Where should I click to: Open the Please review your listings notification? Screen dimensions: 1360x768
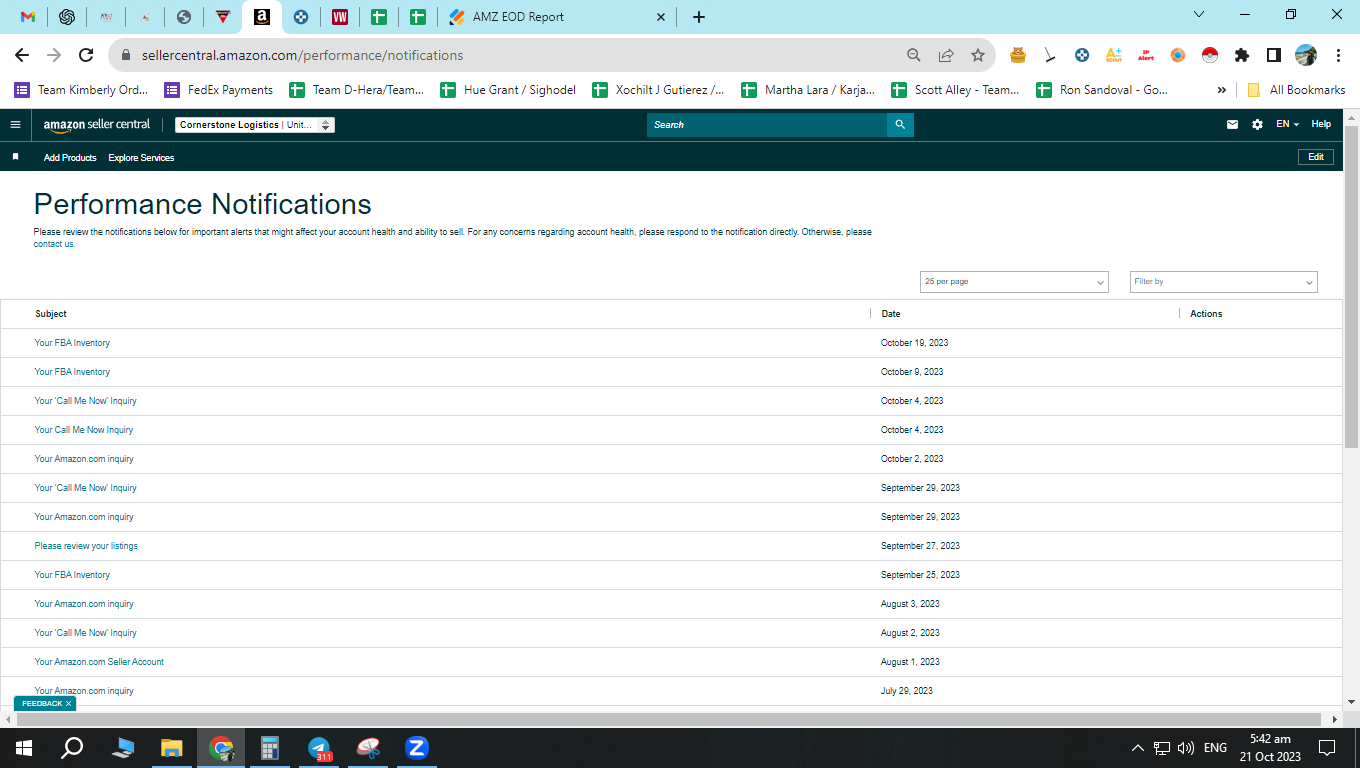click(x=86, y=546)
